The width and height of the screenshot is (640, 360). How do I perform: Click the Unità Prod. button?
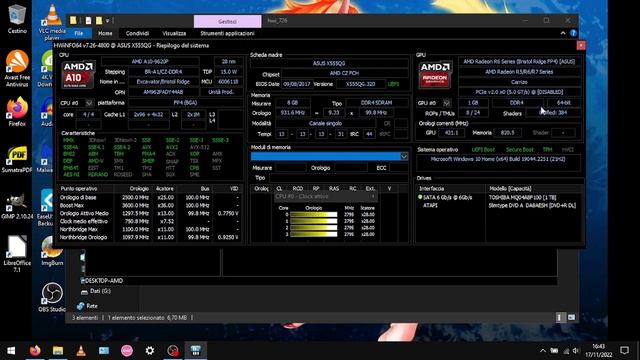(x=221, y=92)
